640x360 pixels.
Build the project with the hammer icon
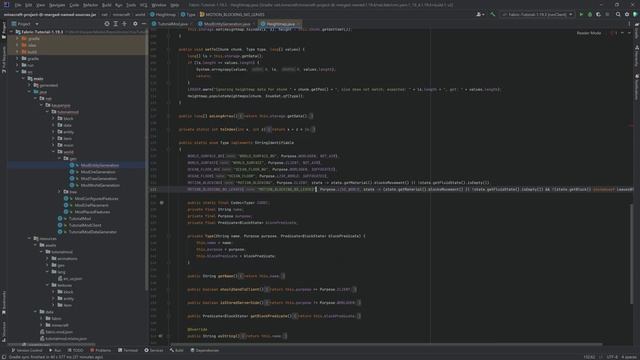click(493, 14)
